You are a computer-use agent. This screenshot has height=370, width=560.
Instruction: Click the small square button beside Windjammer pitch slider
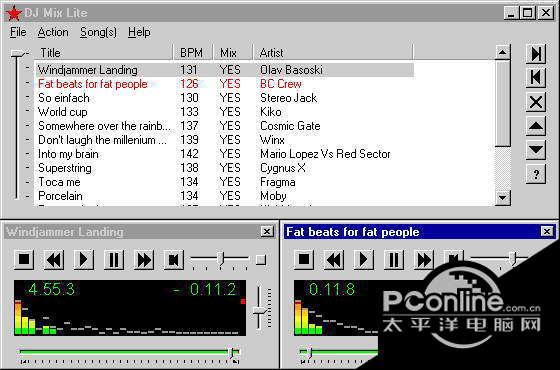click(x=261, y=259)
